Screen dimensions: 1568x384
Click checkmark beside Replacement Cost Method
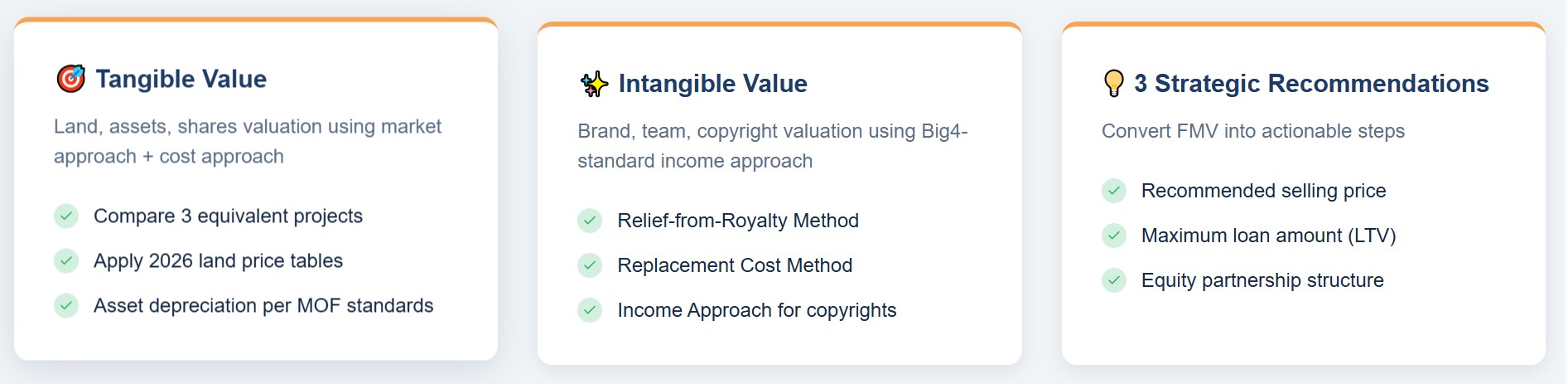590,266
